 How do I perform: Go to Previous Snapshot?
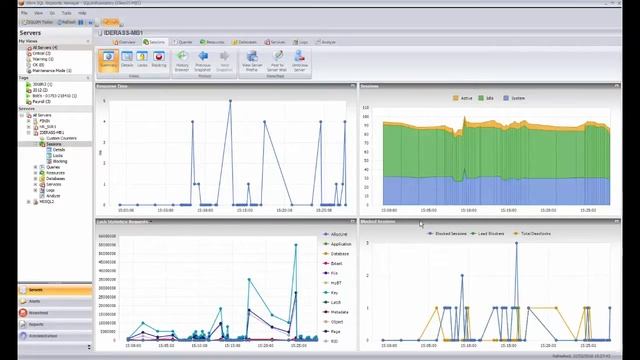[203, 61]
